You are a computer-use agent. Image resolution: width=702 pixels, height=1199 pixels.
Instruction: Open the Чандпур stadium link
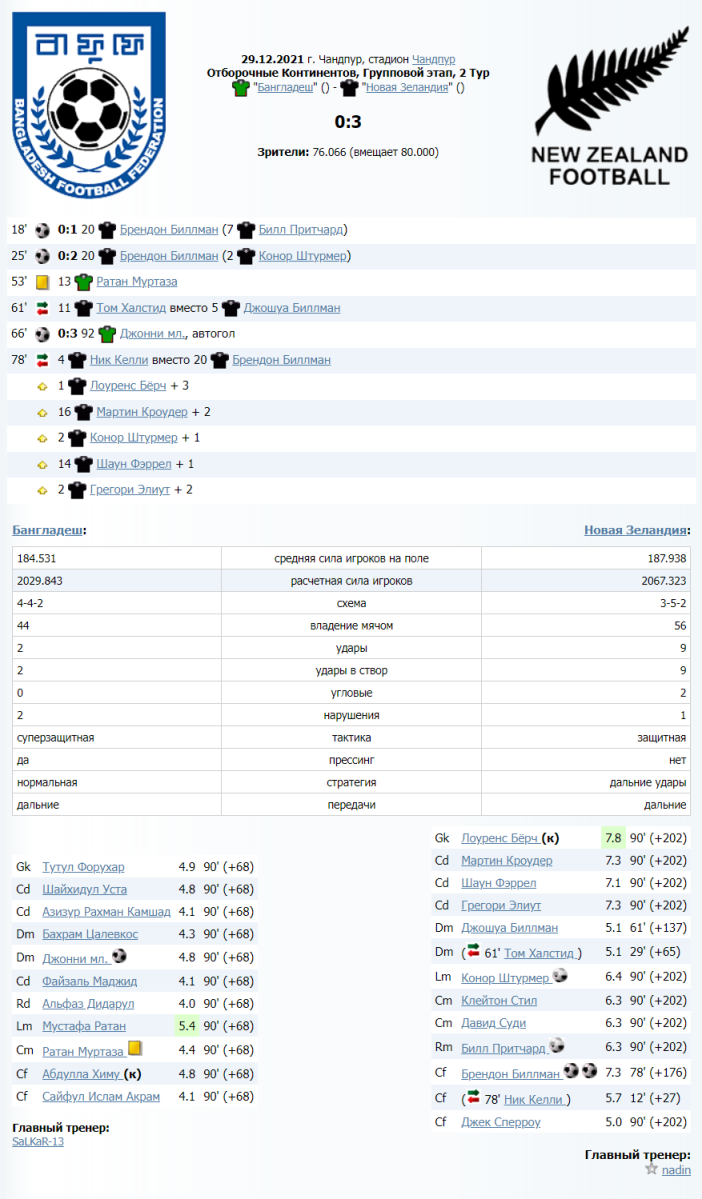point(434,59)
